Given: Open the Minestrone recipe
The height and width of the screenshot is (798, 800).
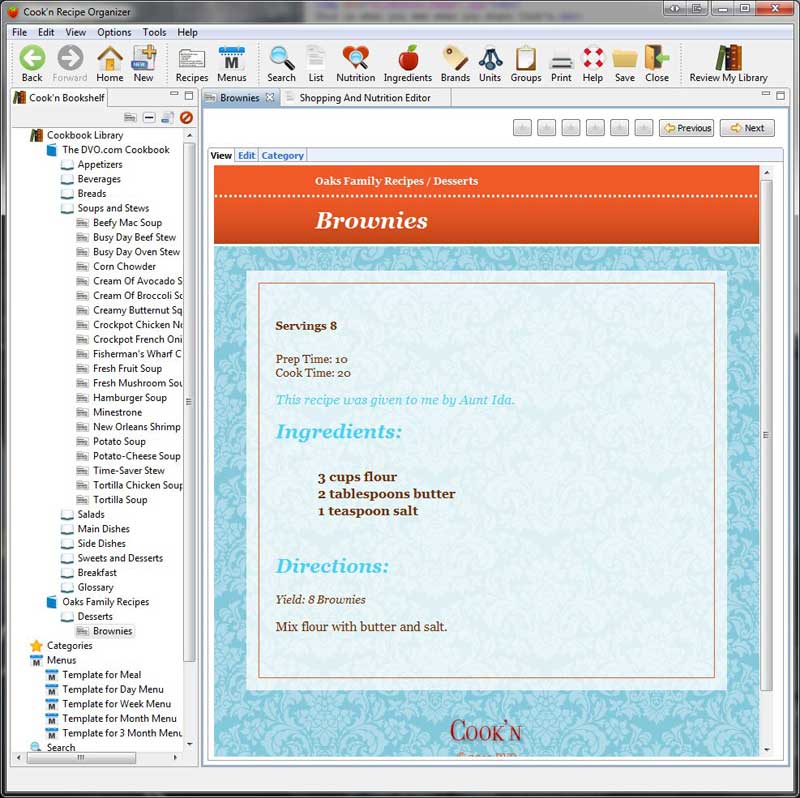Looking at the screenshot, I should coord(117,412).
